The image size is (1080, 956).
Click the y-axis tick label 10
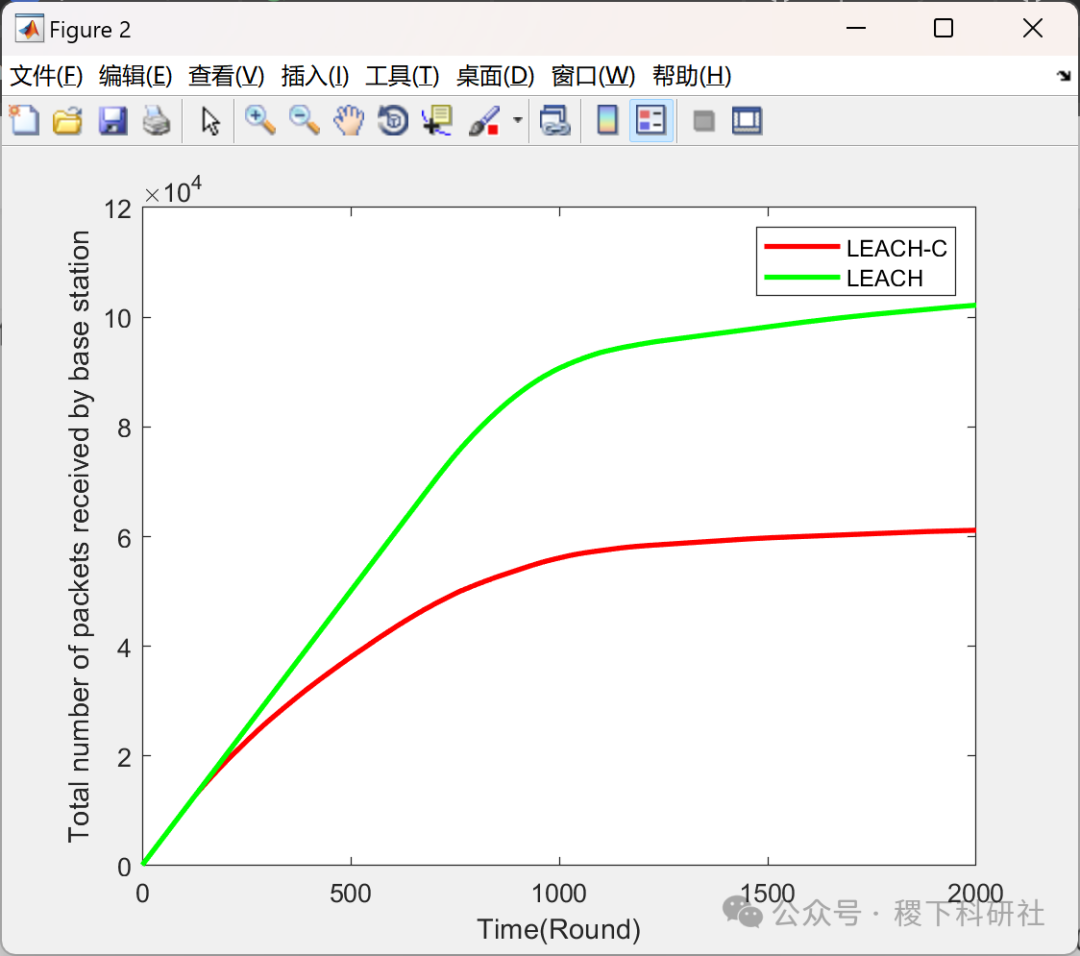[118, 318]
